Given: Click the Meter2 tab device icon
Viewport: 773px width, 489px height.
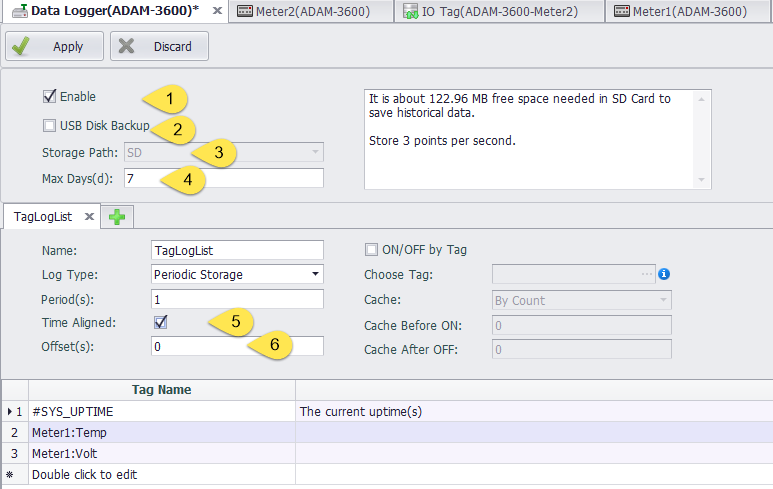Looking at the screenshot, I should click(x=245, y=12).
